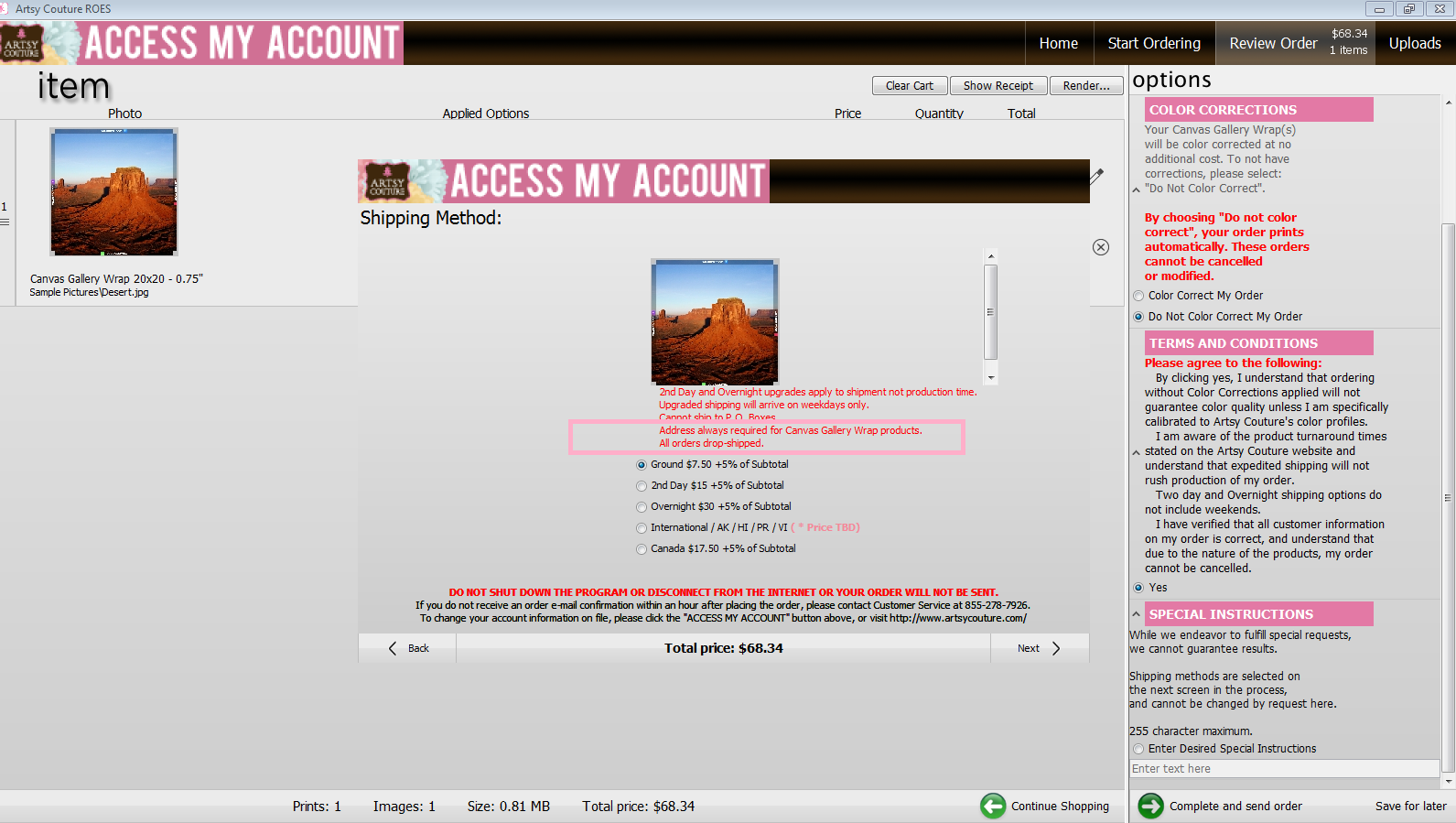Select Overnight $30 shipping option
Viewport: 1456px width, 823px height.
coord(642,507)
